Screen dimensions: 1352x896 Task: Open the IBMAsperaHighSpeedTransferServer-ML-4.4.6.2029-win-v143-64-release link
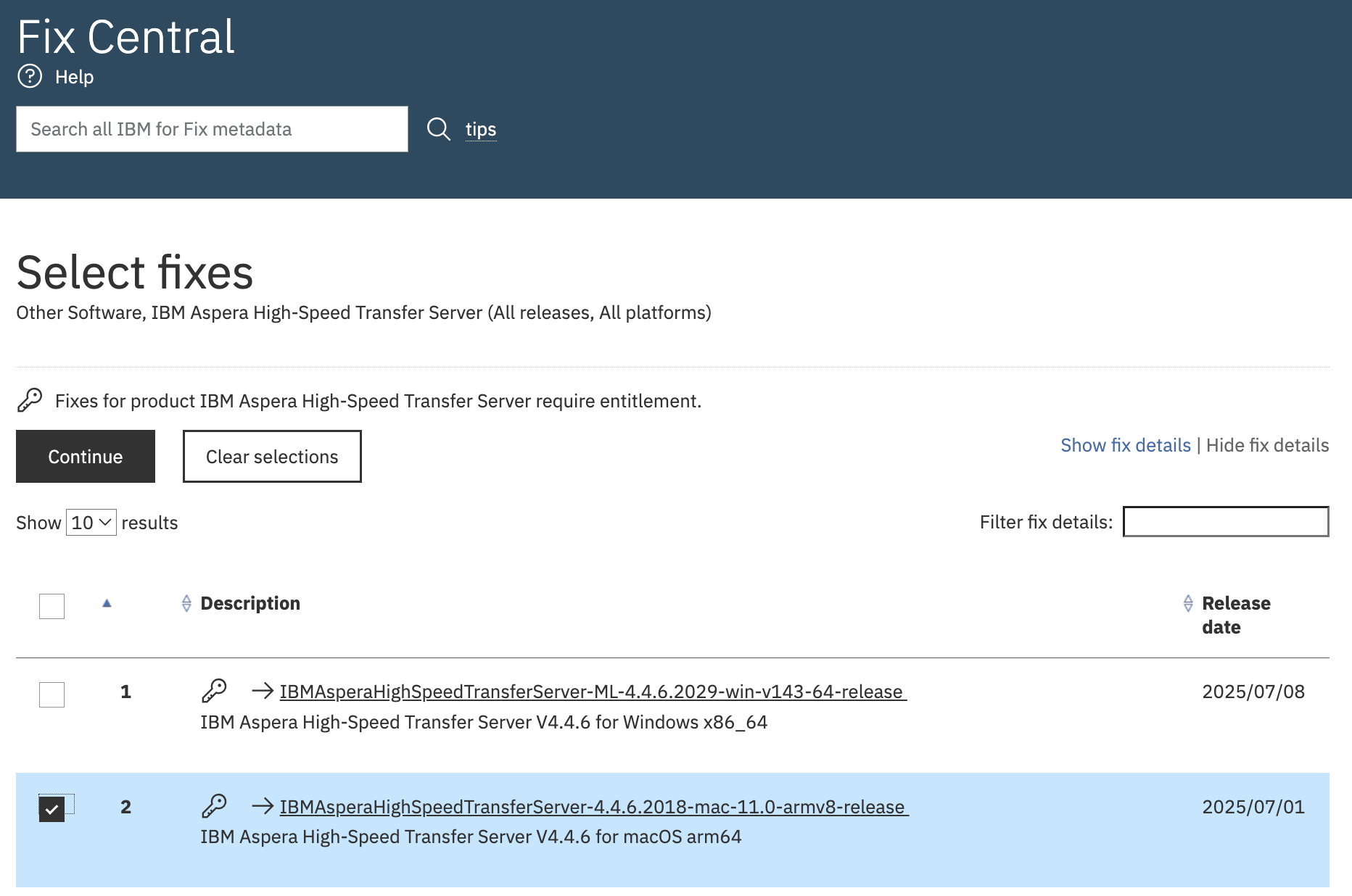coord(593,692)
